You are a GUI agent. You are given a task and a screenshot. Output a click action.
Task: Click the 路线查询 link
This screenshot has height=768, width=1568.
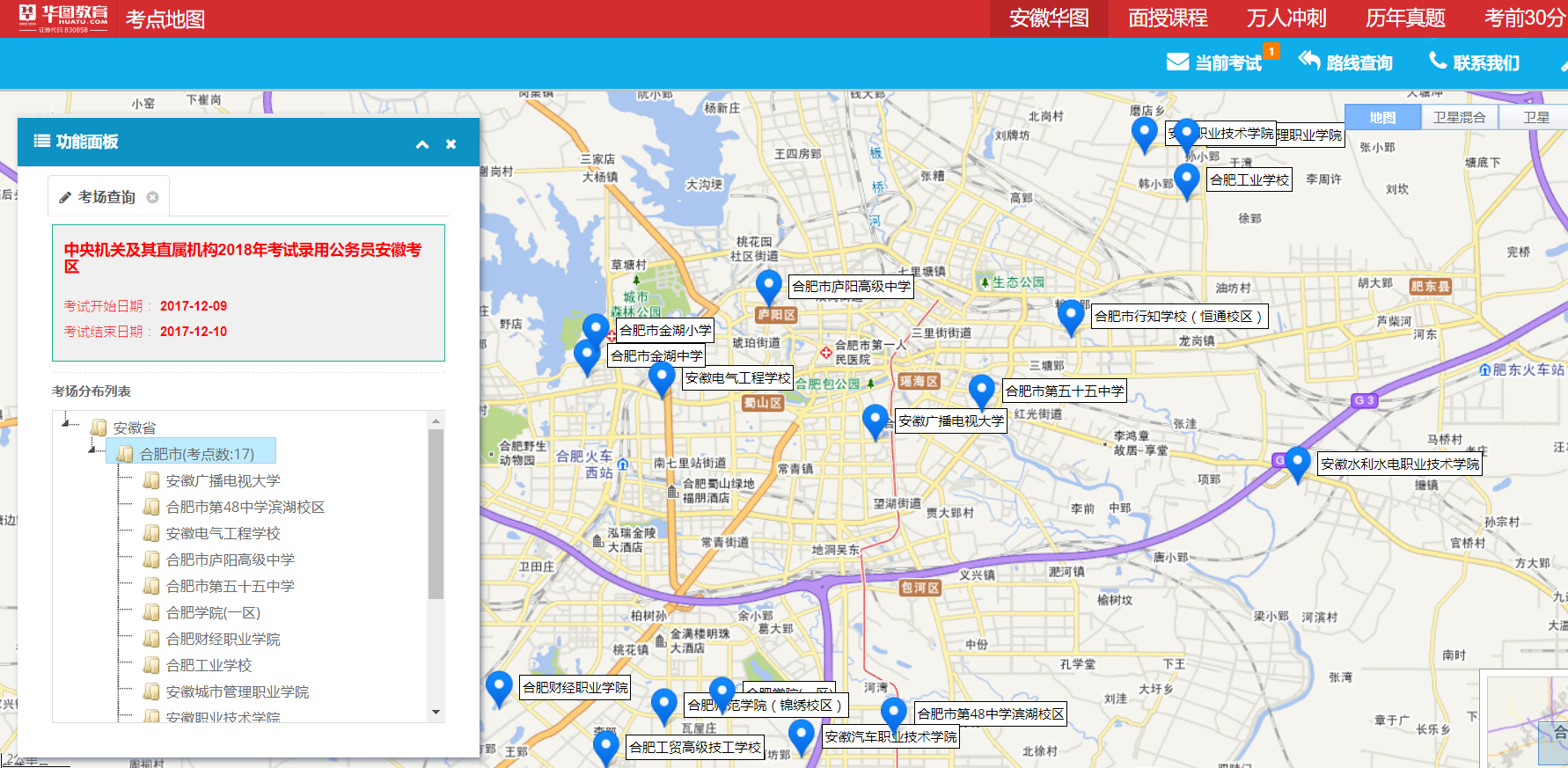coord(1359,62)
